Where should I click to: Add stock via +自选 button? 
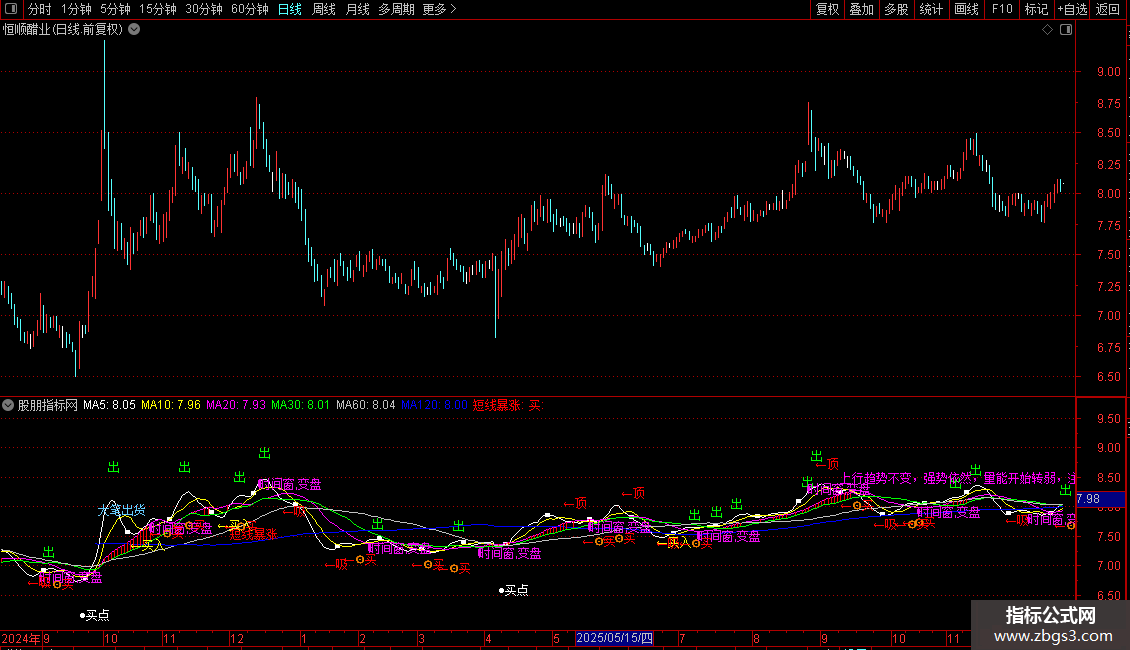(x=1072, y=9)
